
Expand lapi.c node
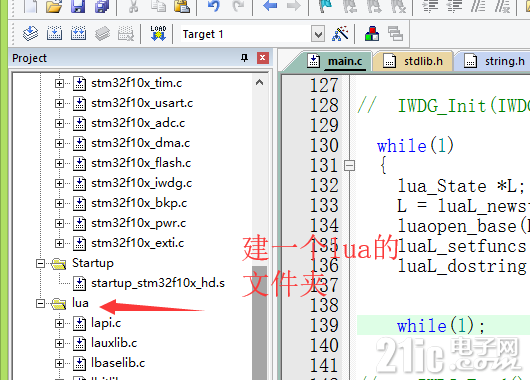59,324
